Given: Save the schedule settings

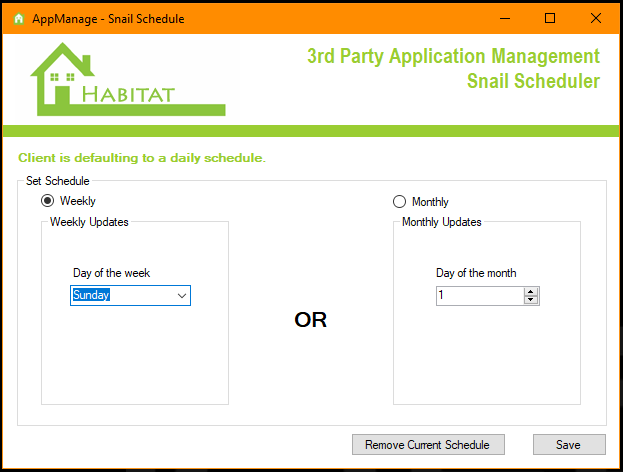Looking at the screenshot, I should click(x=569, y=444).
